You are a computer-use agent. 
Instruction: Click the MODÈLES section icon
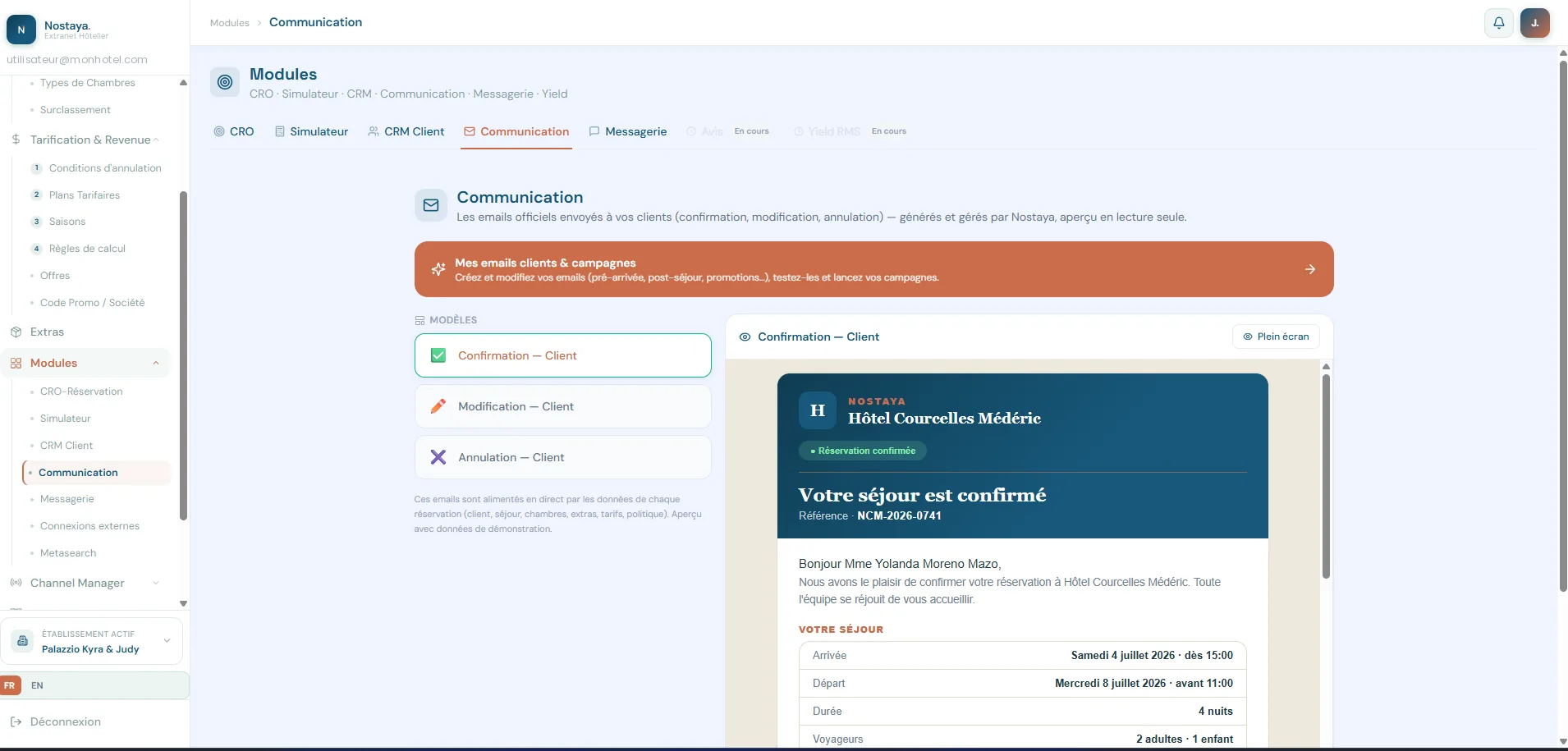(420, 320)
